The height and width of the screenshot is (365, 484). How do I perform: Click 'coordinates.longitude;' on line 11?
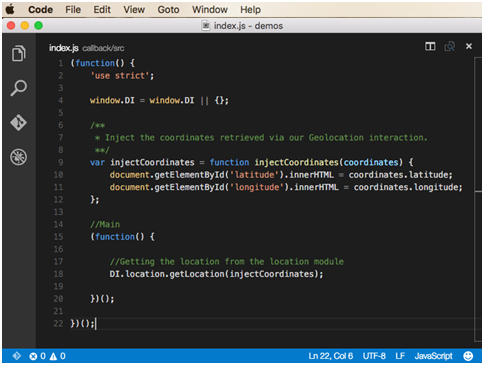click(x=408, y=187)
